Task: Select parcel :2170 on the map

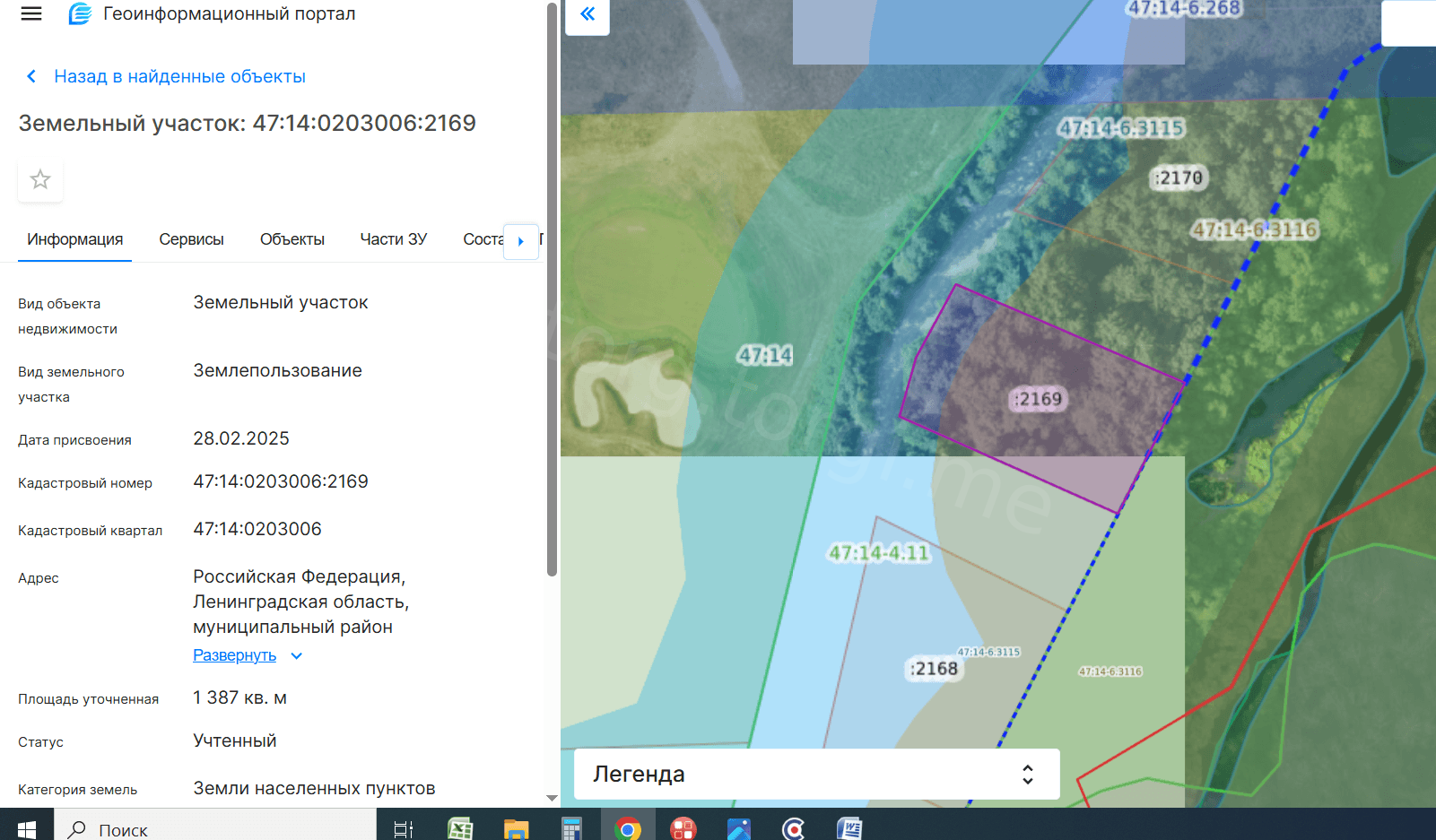Action: [x=1179, y=178]
